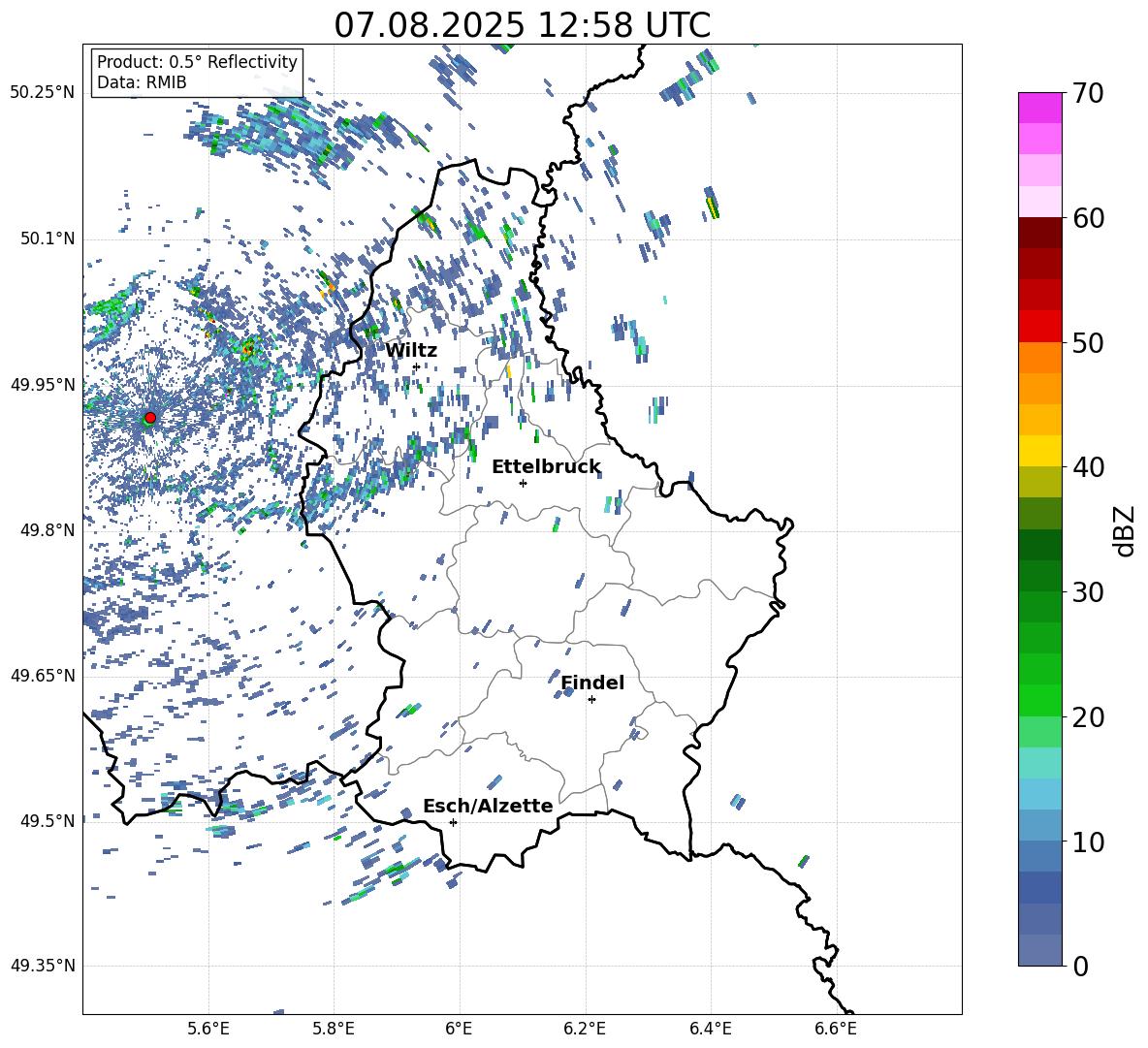Click the 6°E longitude label
The width and height of the screenshot is (1148, 1048).
(x=459, y=1029)
